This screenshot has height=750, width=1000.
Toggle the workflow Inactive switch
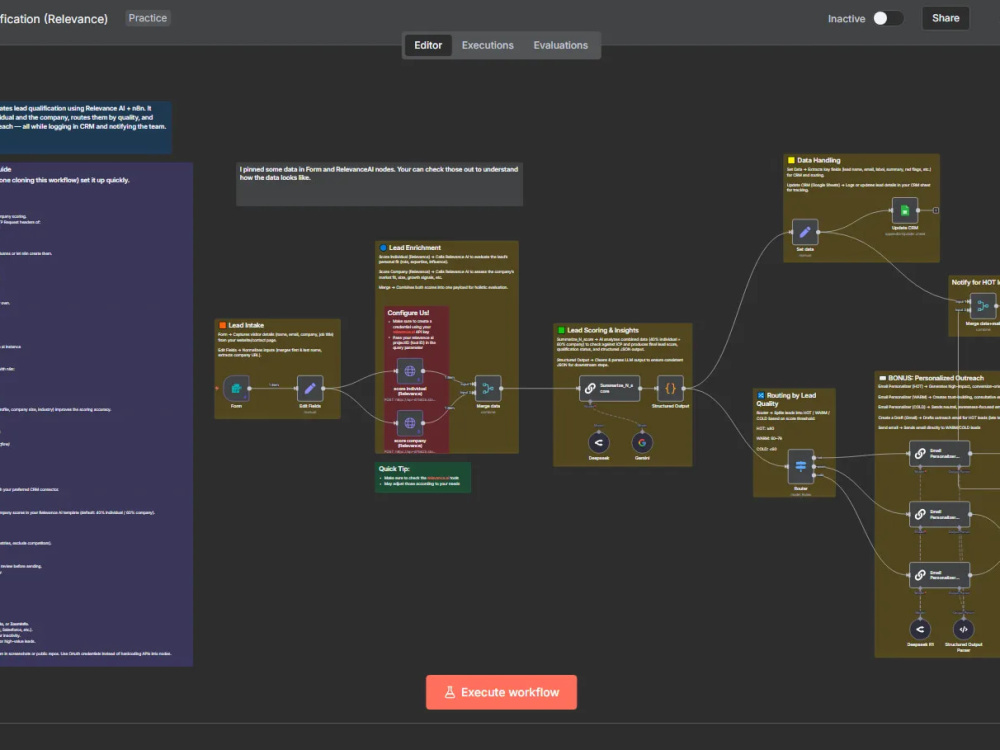pyautogui.click(x=888, y=18)
